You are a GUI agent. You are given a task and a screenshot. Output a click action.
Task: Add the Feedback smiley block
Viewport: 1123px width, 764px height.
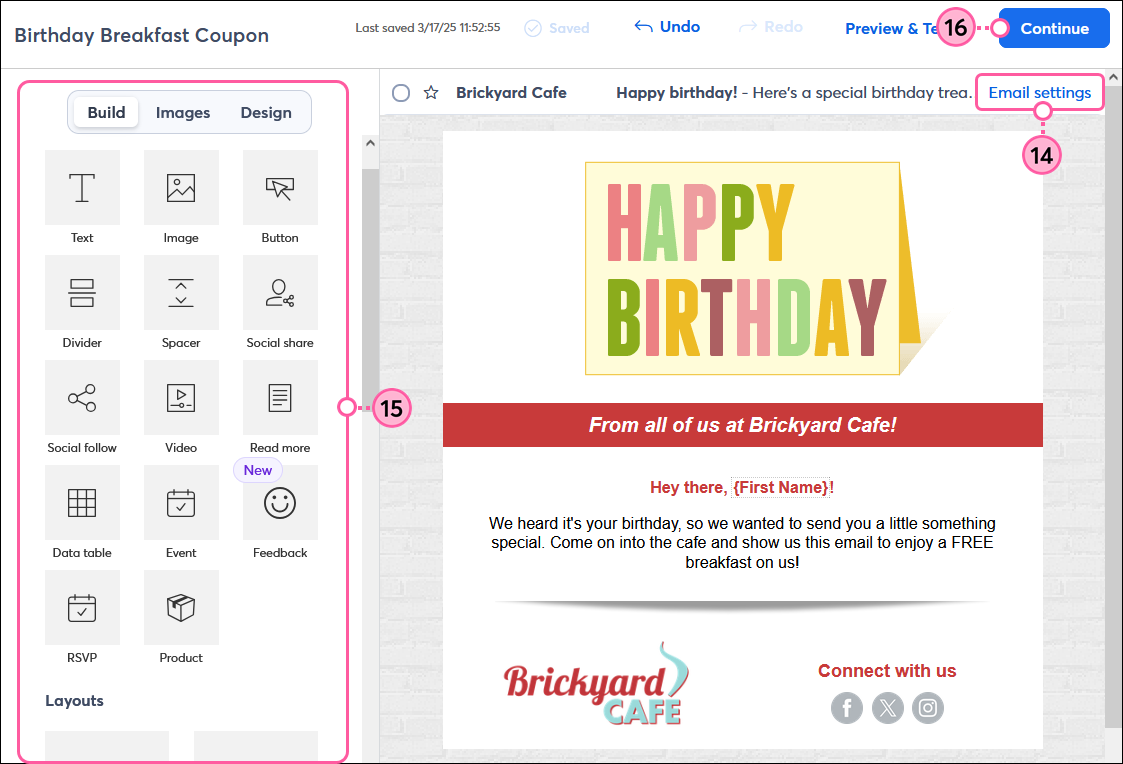point(280,503)
